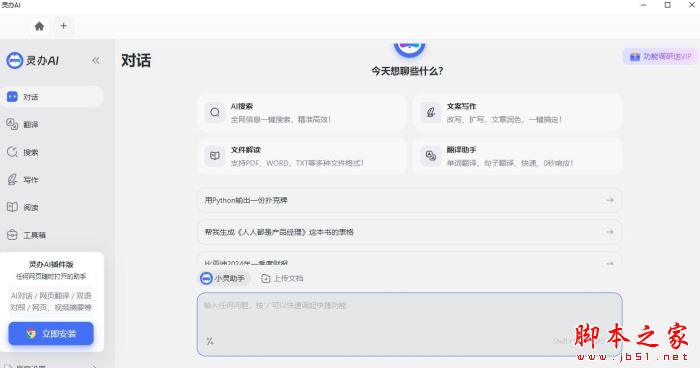Click the 写作 pen icon
This screenshot has height=368, width=700.
coord(12,180)
